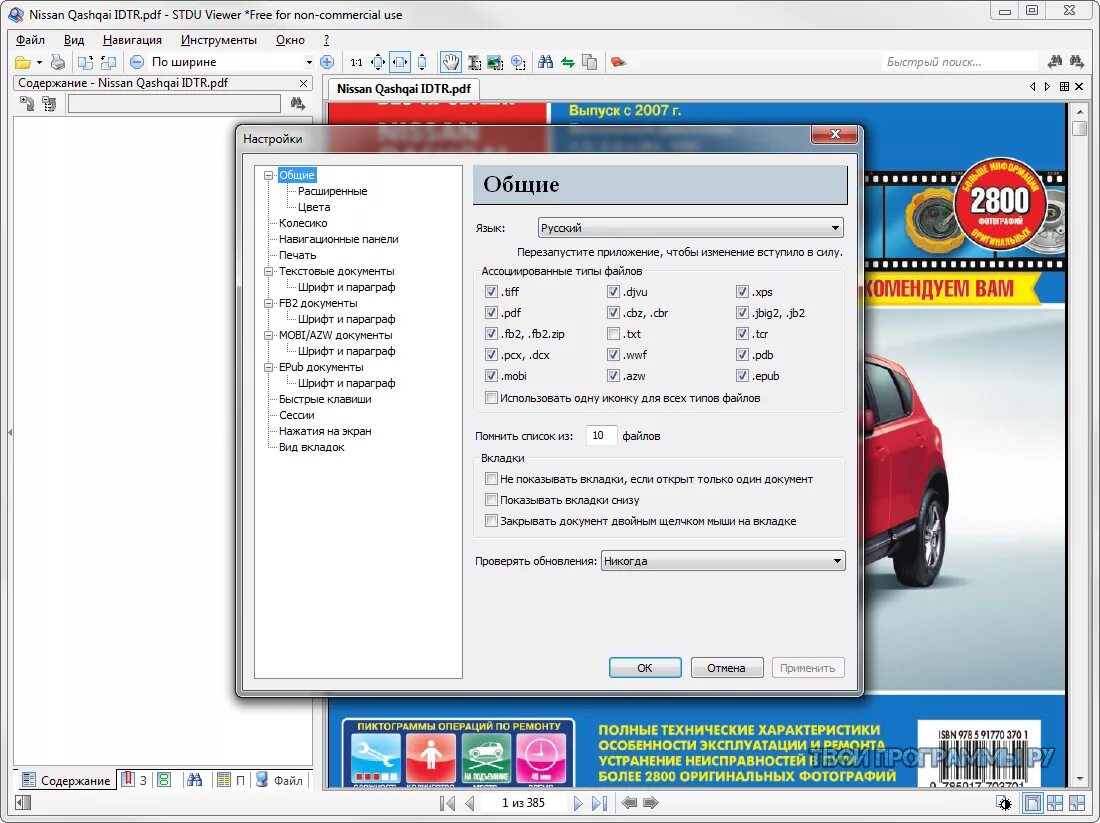Select Быстрые клавиши in settings tree
Viewport: 1100px width, 823px height.
[x=325, y=399]
